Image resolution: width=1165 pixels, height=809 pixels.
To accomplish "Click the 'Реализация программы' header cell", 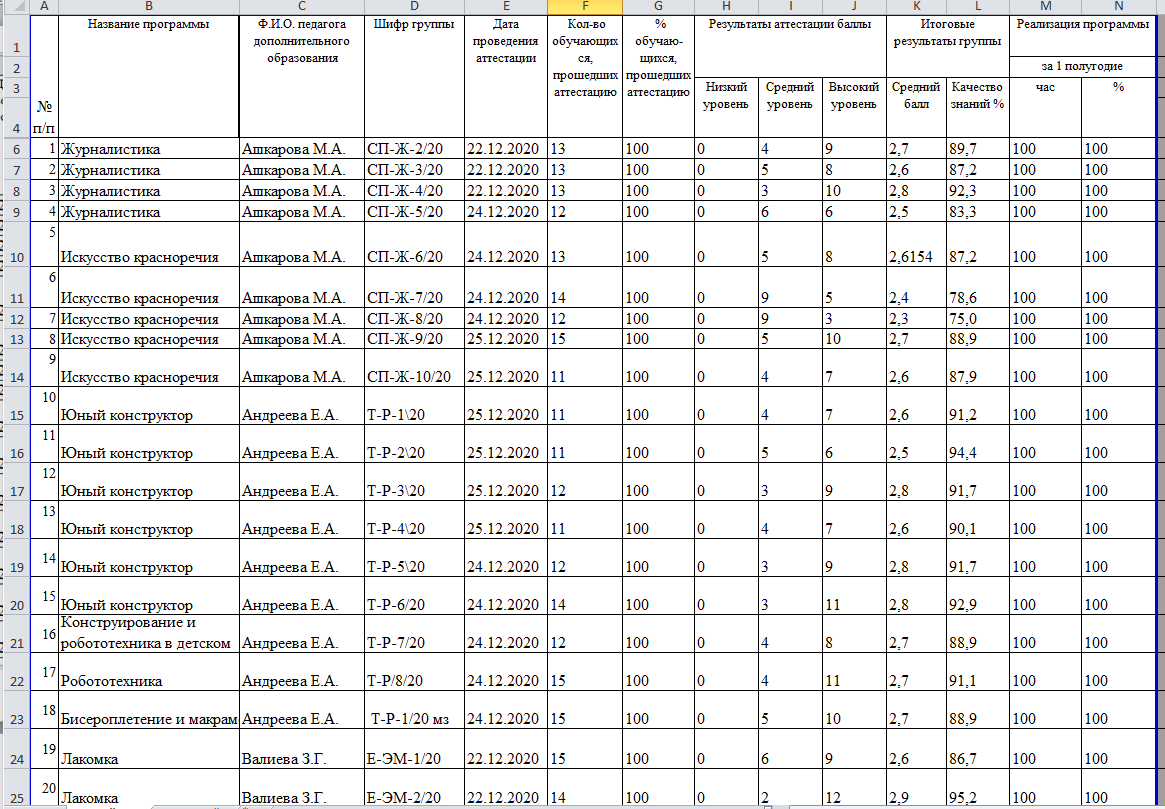I will click(x=1083, y=35).
